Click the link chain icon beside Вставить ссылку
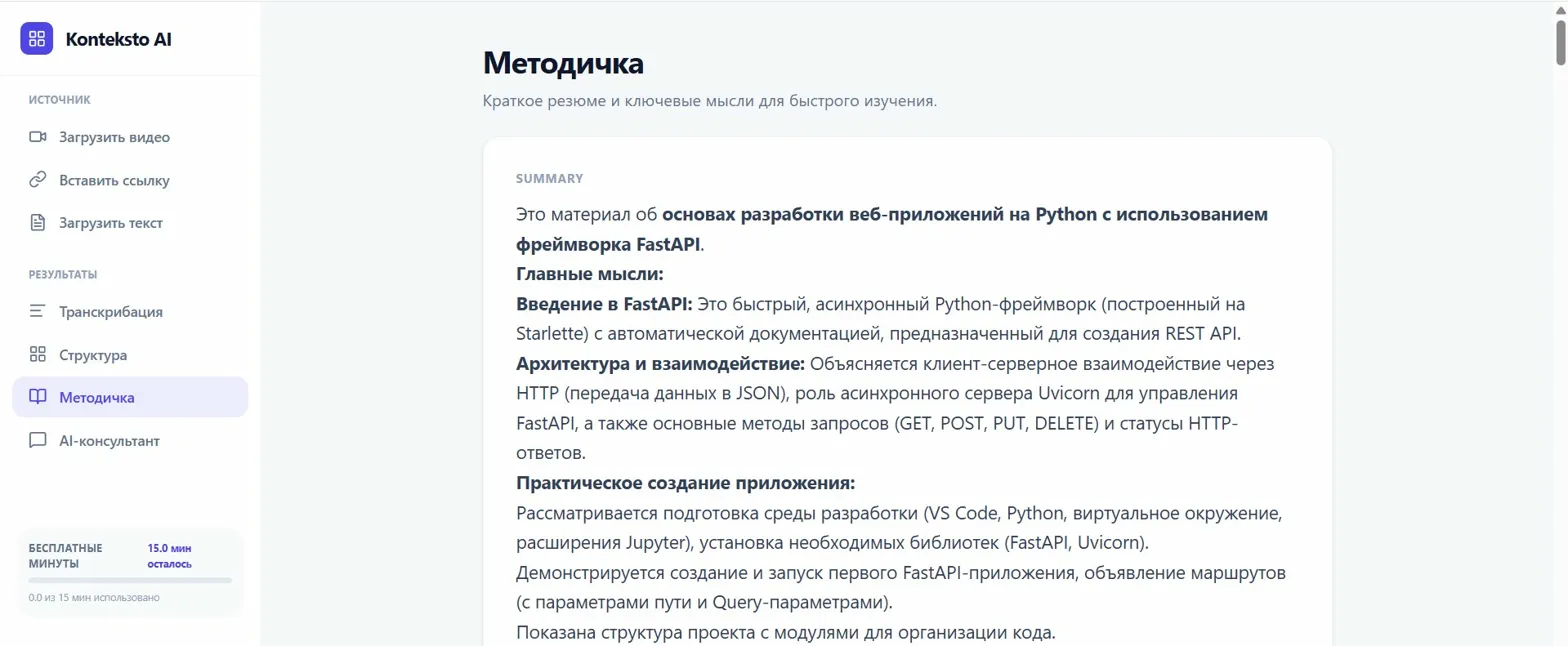This screenshot has width=1568, height=646. point(38,180)
